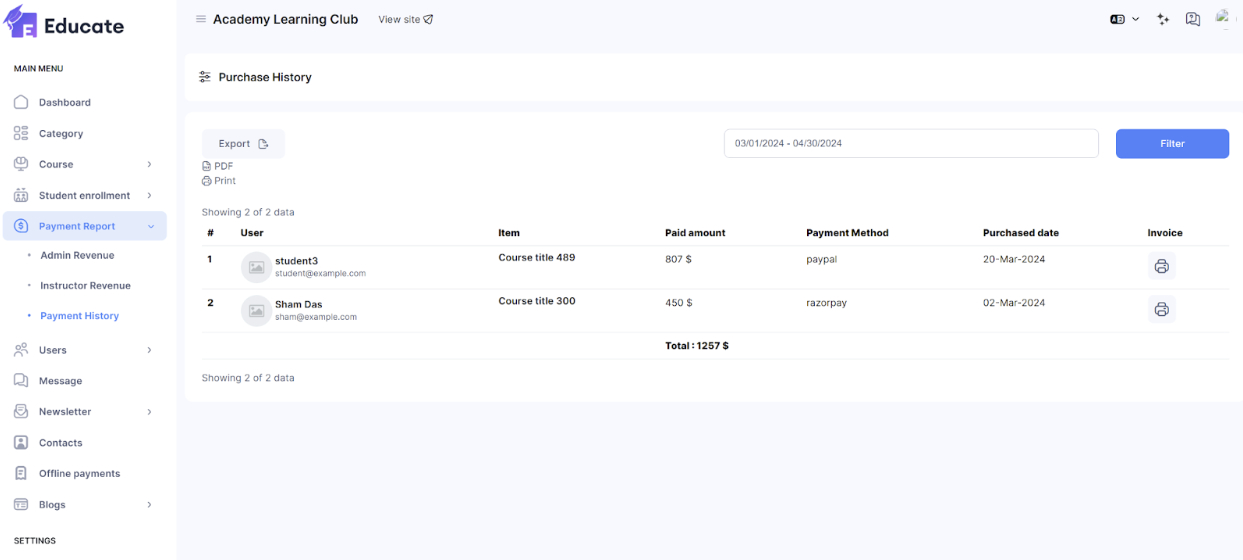The width and height of the screenshot is (1243, 560).
Task: Print invoice for student3 purchase
Action: pyautogui.click(x=1161, y=267)
